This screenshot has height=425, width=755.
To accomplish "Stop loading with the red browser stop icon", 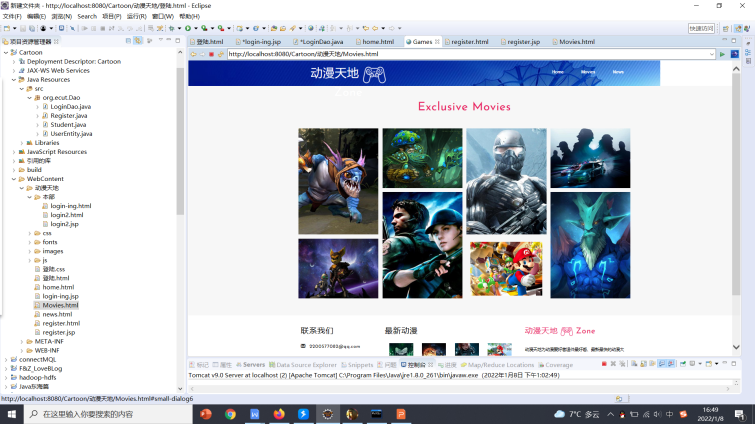I will click(211, 54).
